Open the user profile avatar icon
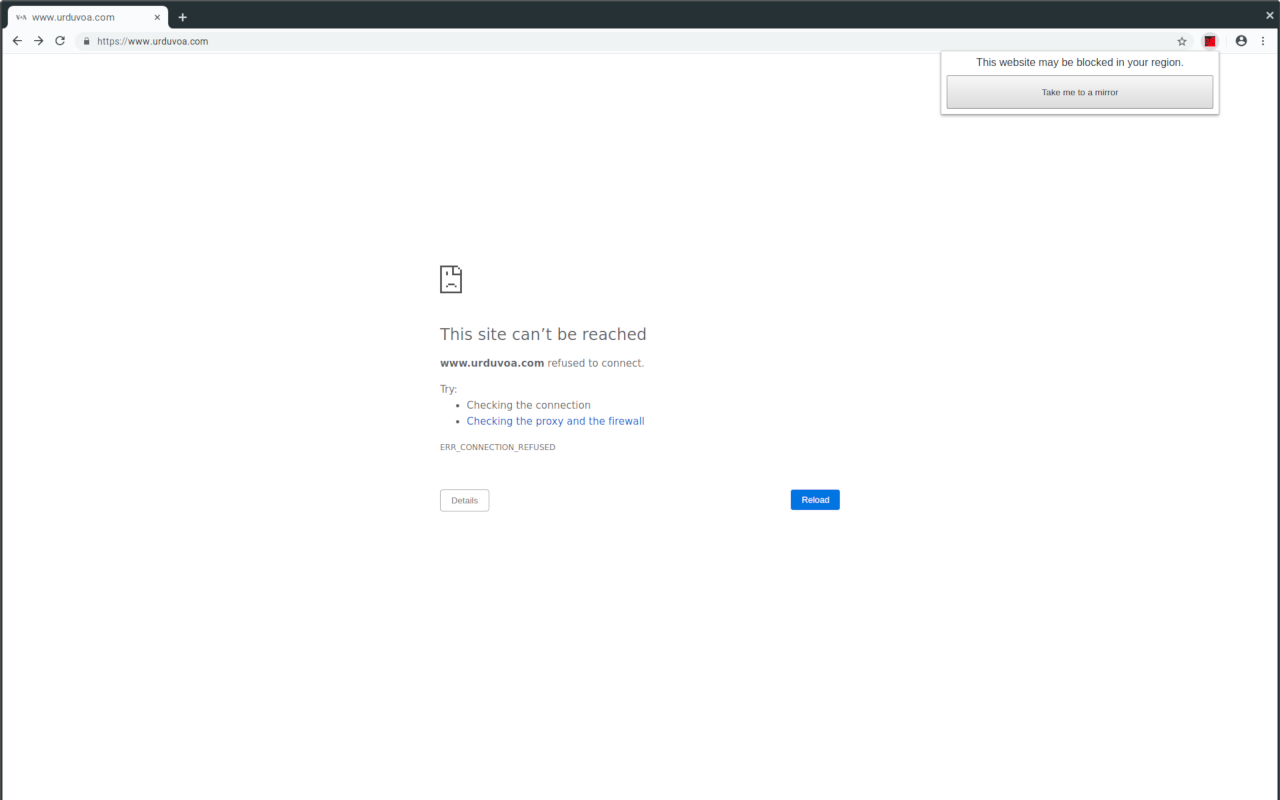This screenshot has height=800, width=1280. [1241, 41]
